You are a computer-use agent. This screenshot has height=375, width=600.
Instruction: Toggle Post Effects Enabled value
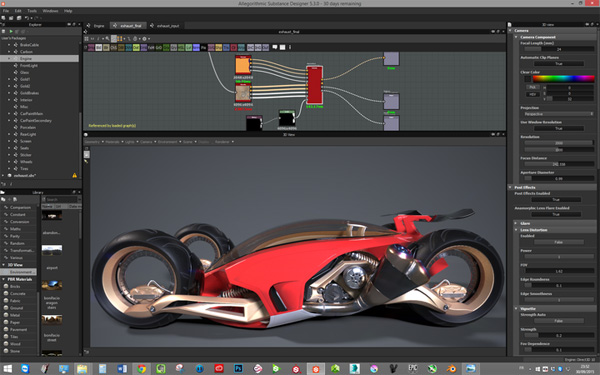(x=556, y=200)
